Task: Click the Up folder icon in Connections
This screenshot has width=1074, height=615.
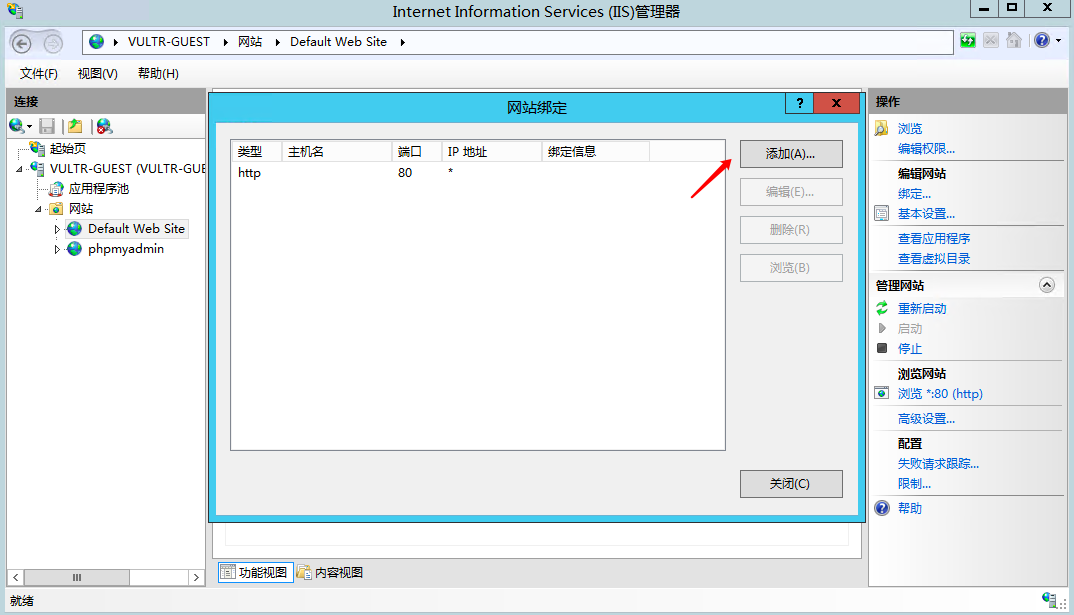Action: tap(75, 126)
